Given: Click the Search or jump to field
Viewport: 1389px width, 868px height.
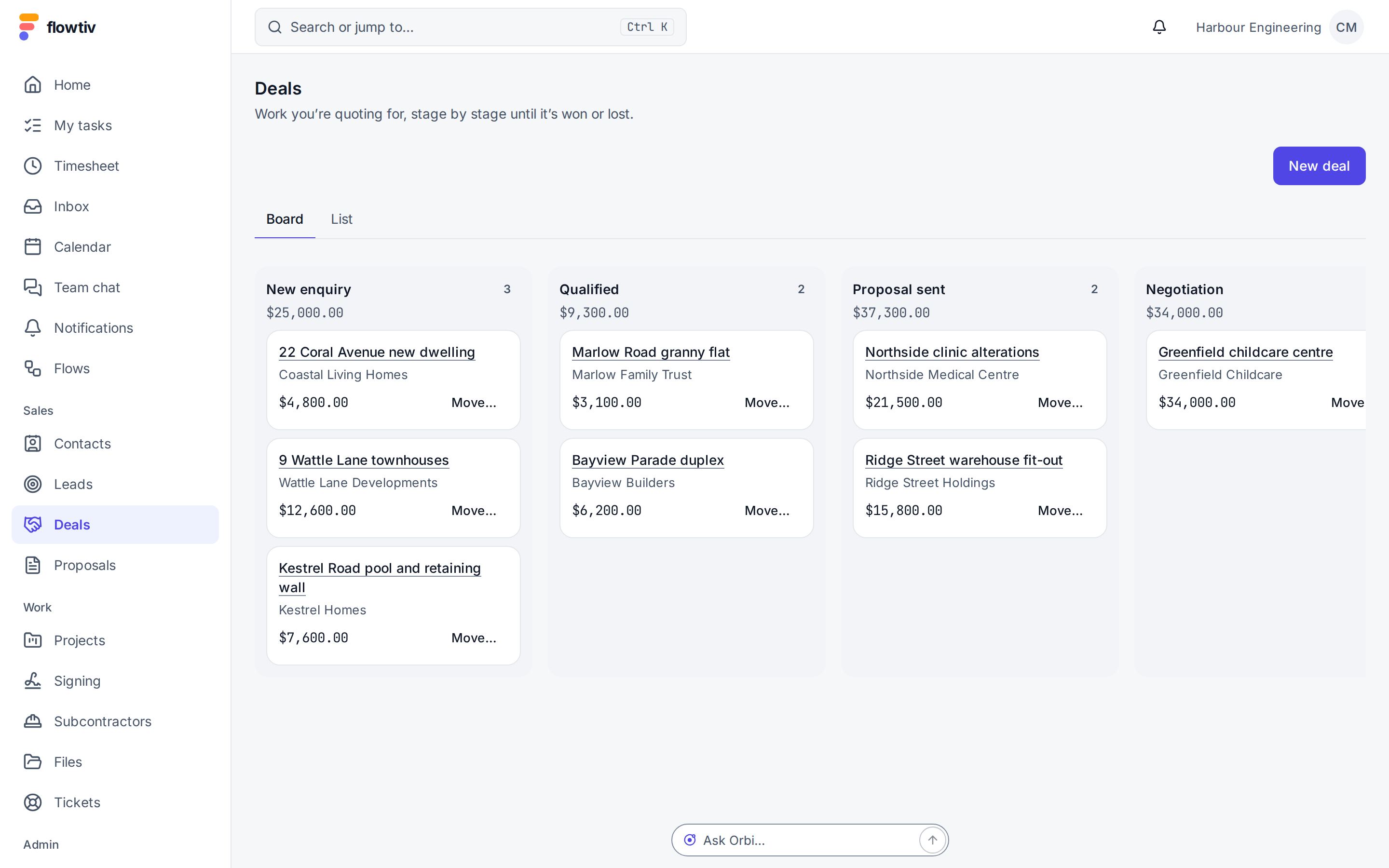Looking at the screenshot, I should pyautogui.click(x=470, y=27).
